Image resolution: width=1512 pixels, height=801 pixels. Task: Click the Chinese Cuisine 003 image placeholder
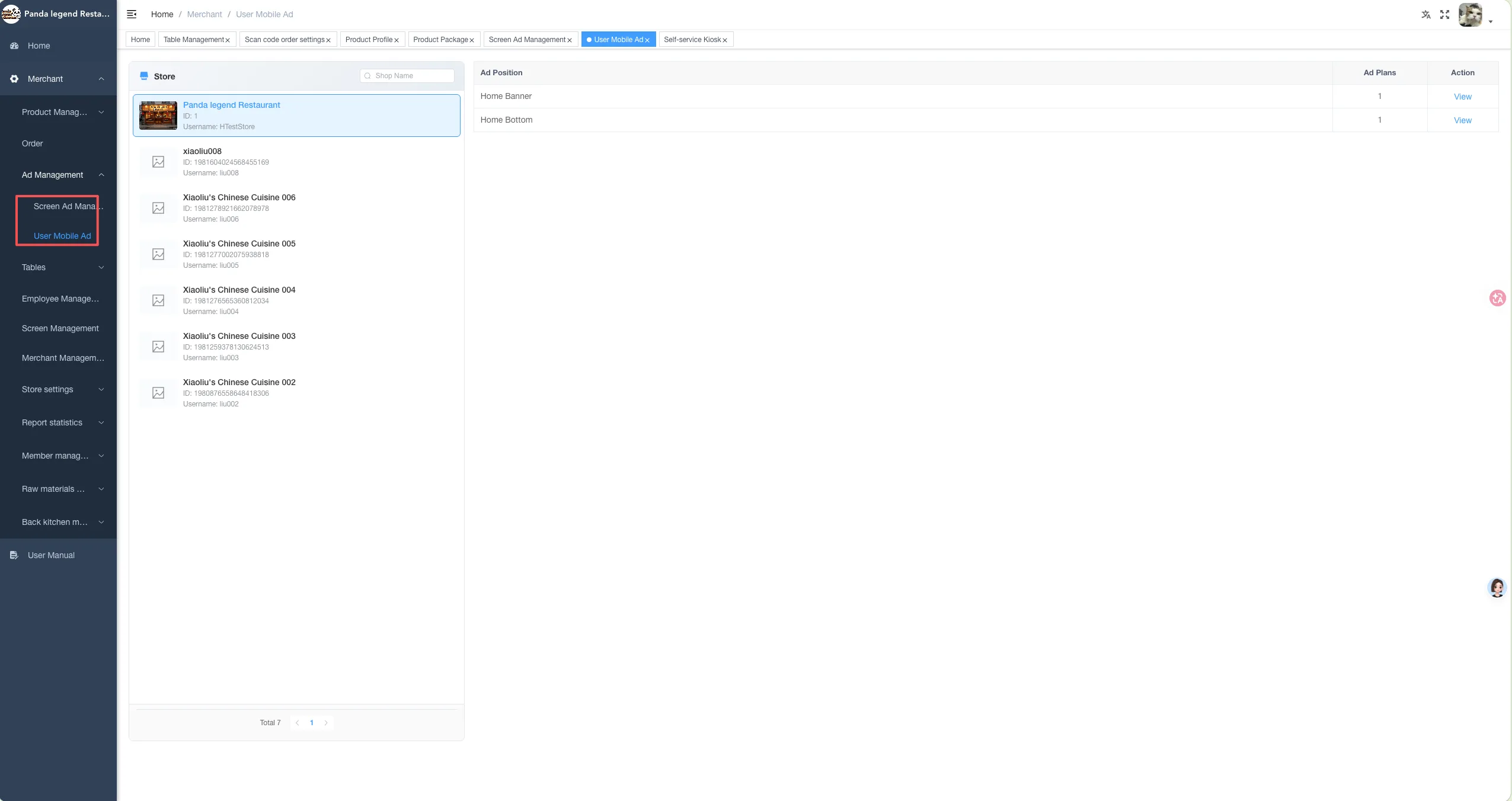point(158,347)
